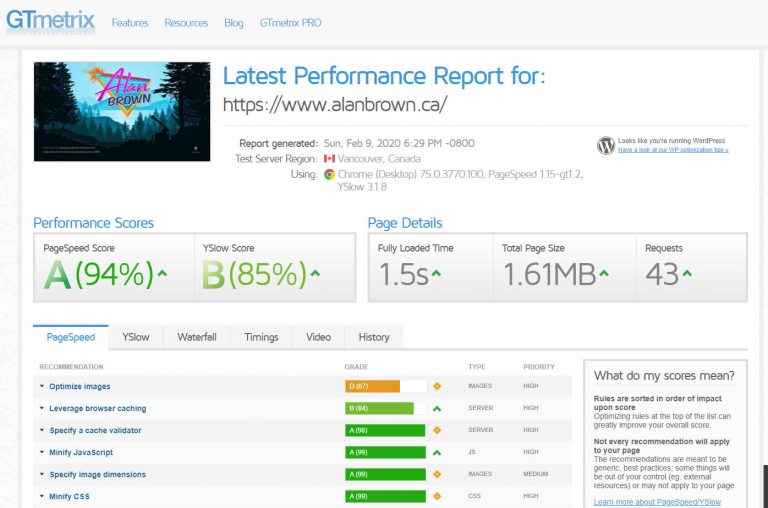The image size is (768, 508).
Task: Open the WP optimization tips link
Action: 672,150
